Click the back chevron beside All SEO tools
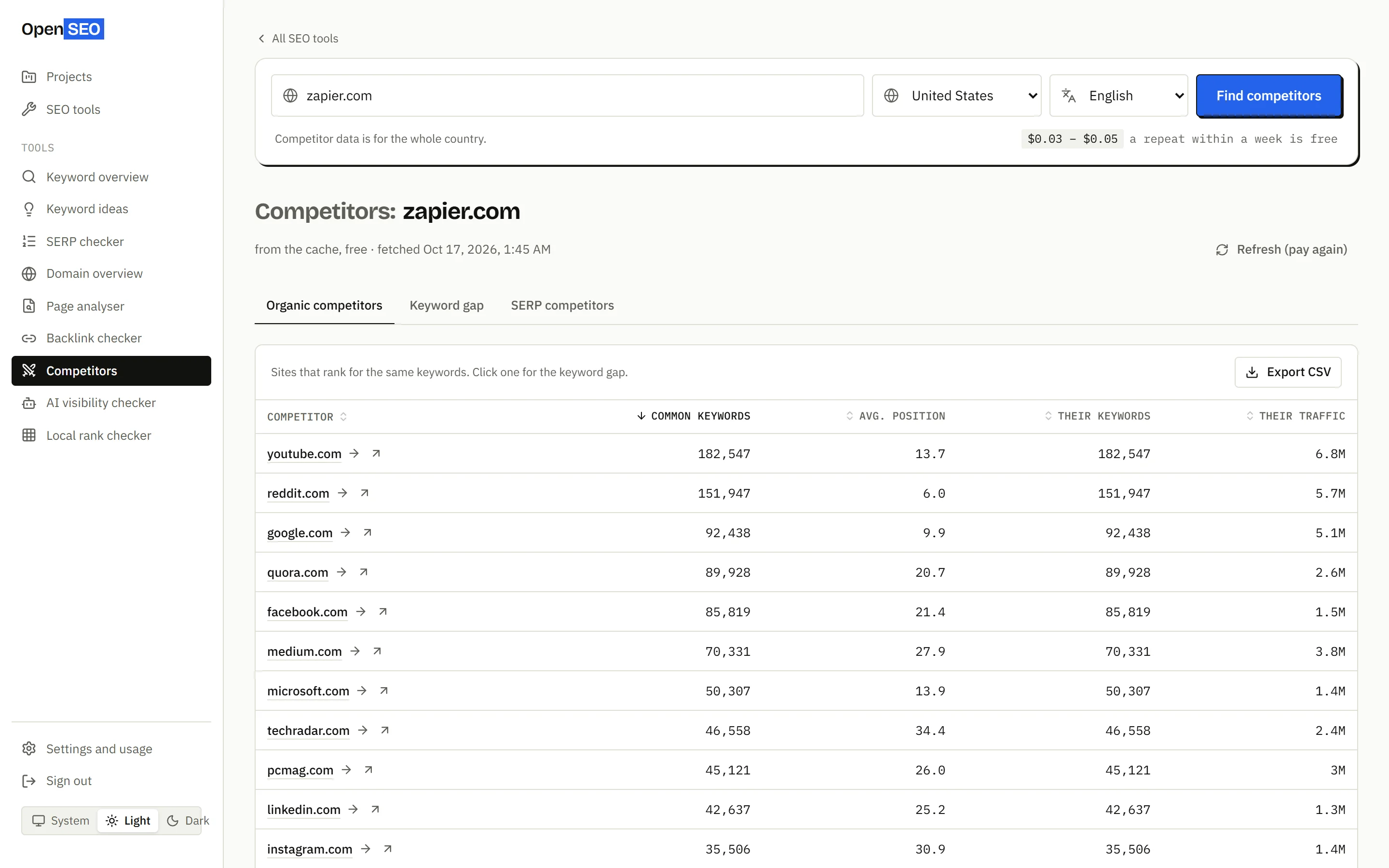1389x868 pixels. (x=261, y=39)
